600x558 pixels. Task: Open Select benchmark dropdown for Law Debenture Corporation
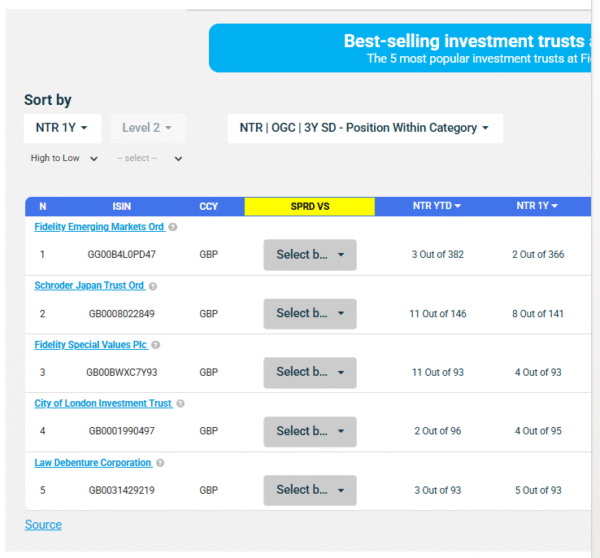(x=310, y=490)
